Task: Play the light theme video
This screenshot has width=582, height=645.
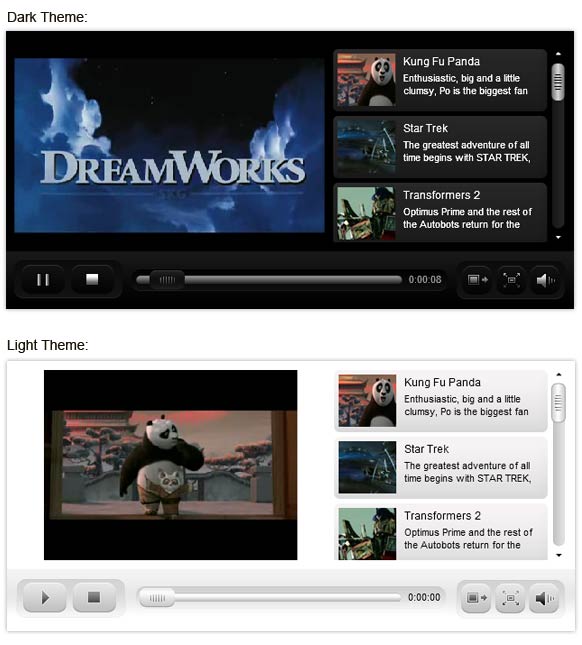Action: pyautogui.click(x=44, y=597)
